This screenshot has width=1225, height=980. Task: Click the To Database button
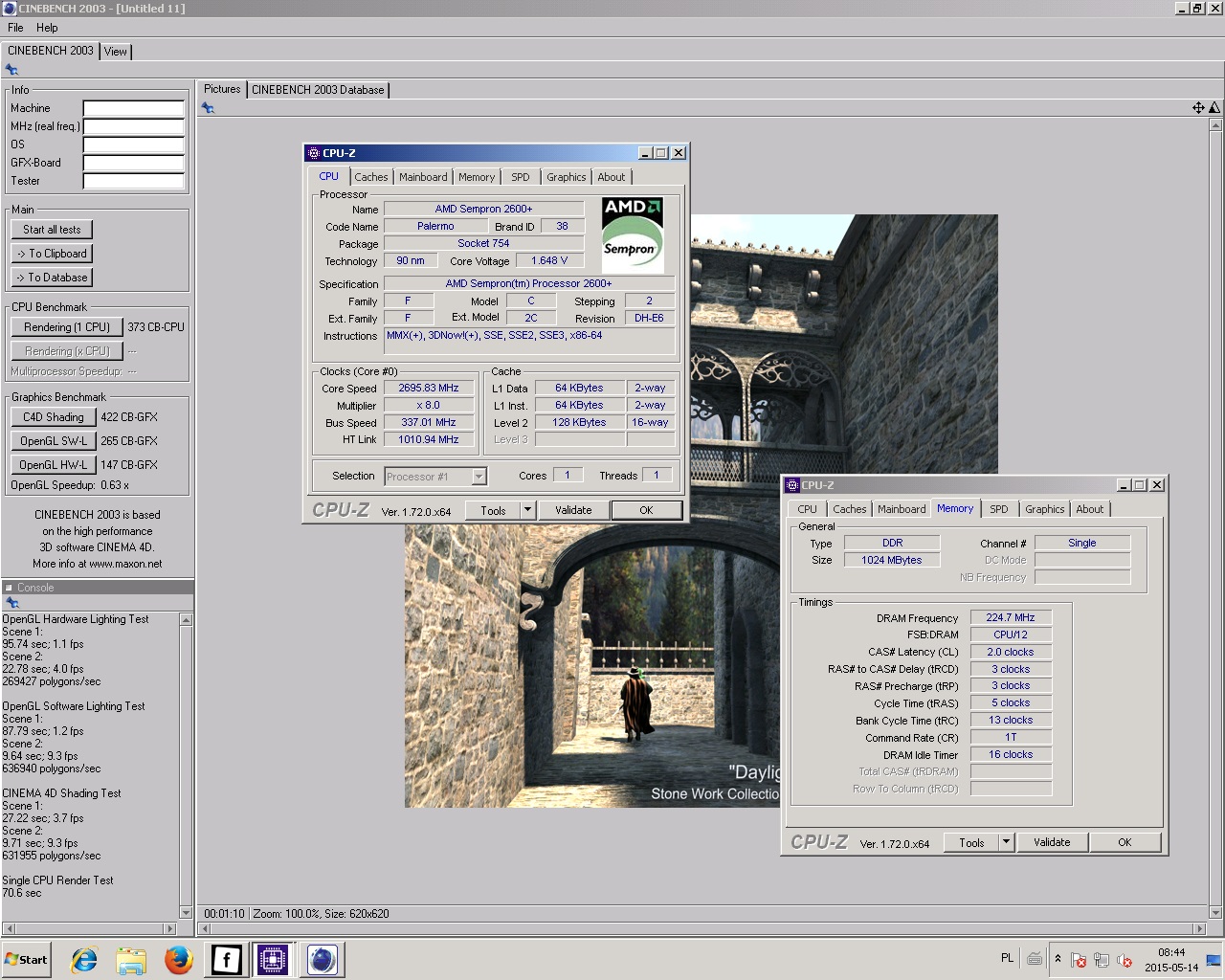tap(53, 278)
